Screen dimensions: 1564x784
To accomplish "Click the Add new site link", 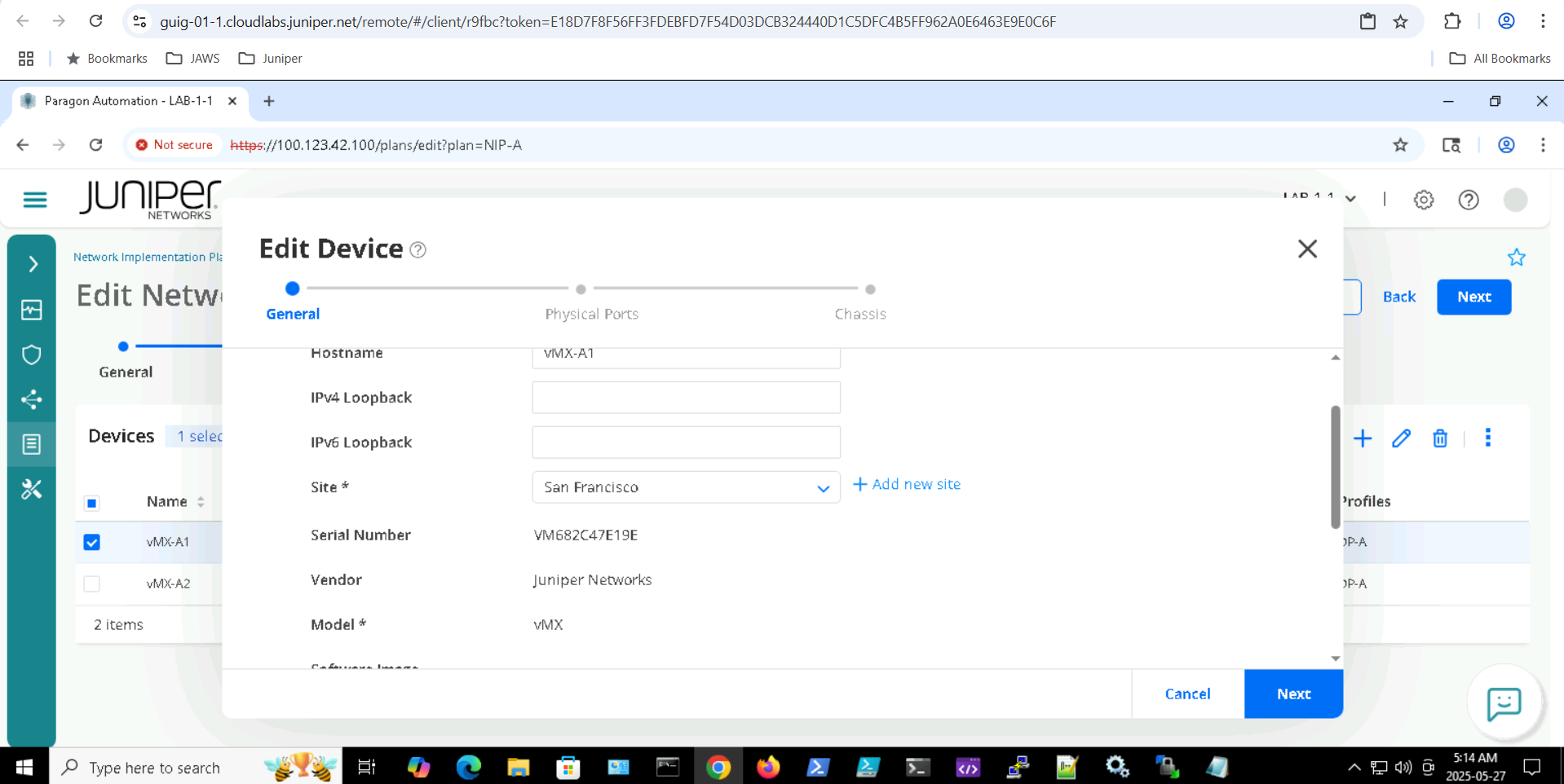I will (907, 484).
